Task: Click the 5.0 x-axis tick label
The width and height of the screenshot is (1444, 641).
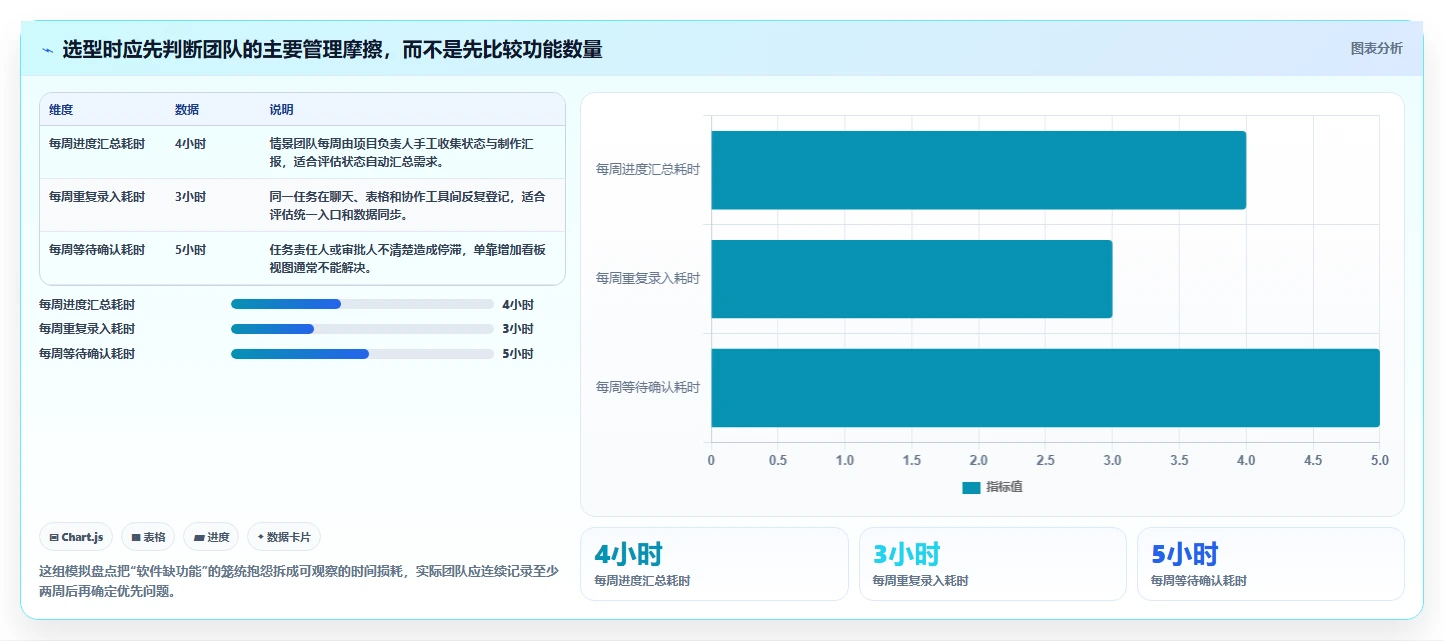Action: (x=1380, y=460)
